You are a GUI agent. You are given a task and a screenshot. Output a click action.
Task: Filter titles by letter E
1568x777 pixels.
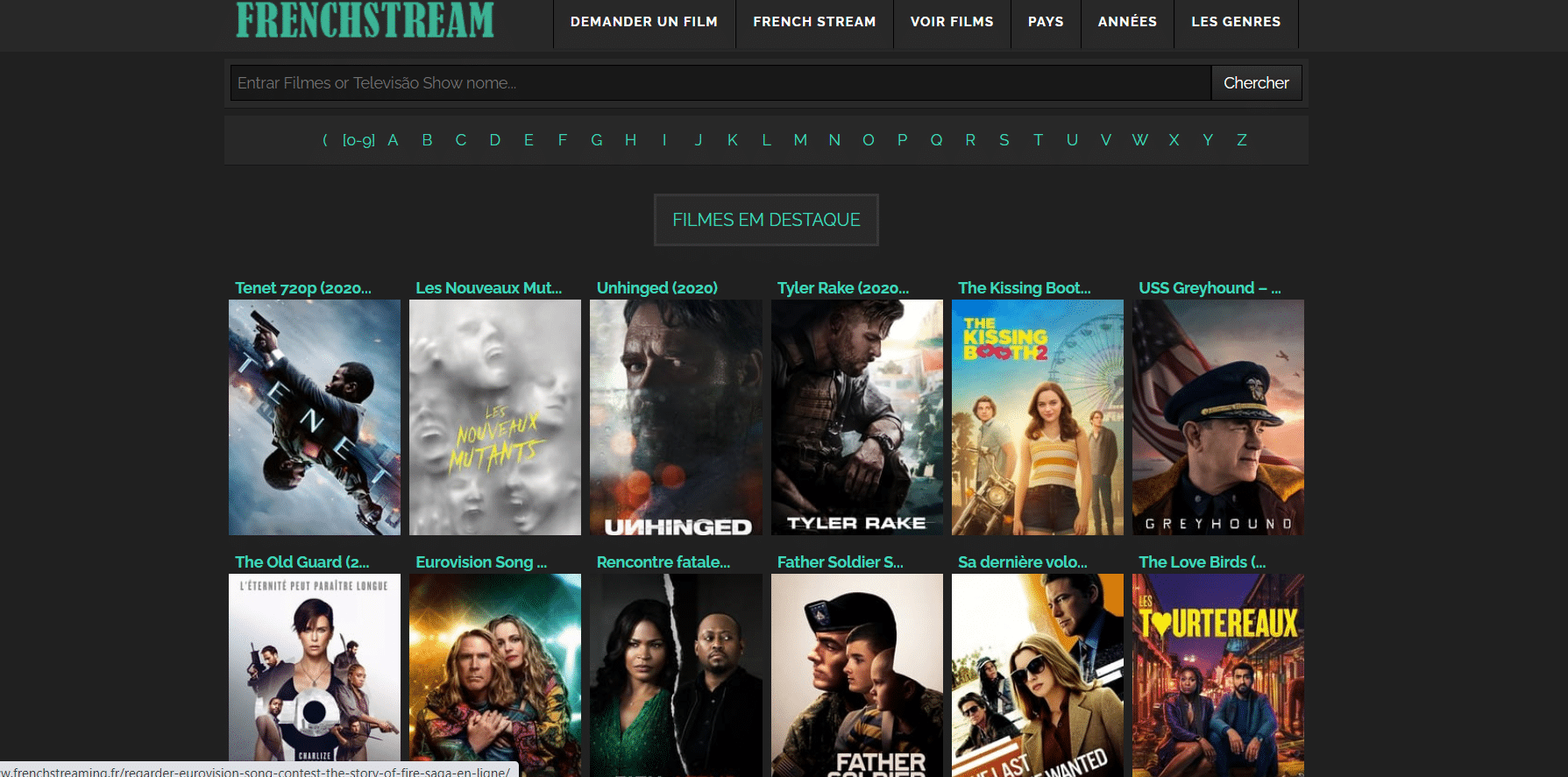529,140
